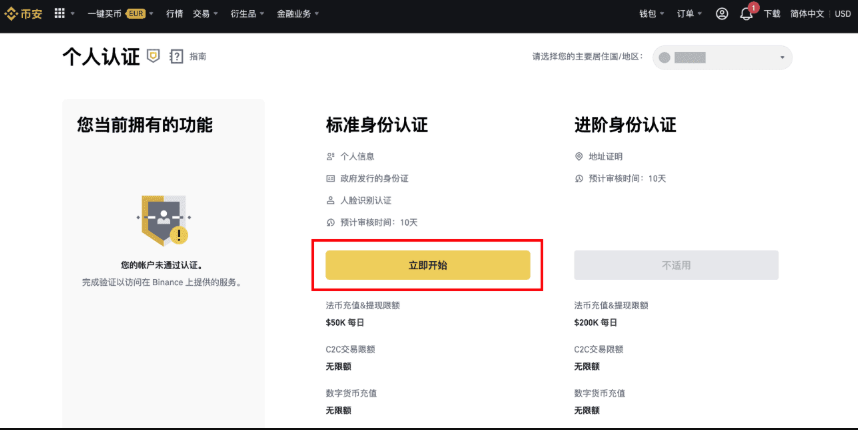Open the notifications bell
The width and height of the screenshot is (858, 430).
pyautogui.click(x=746, y=14)
